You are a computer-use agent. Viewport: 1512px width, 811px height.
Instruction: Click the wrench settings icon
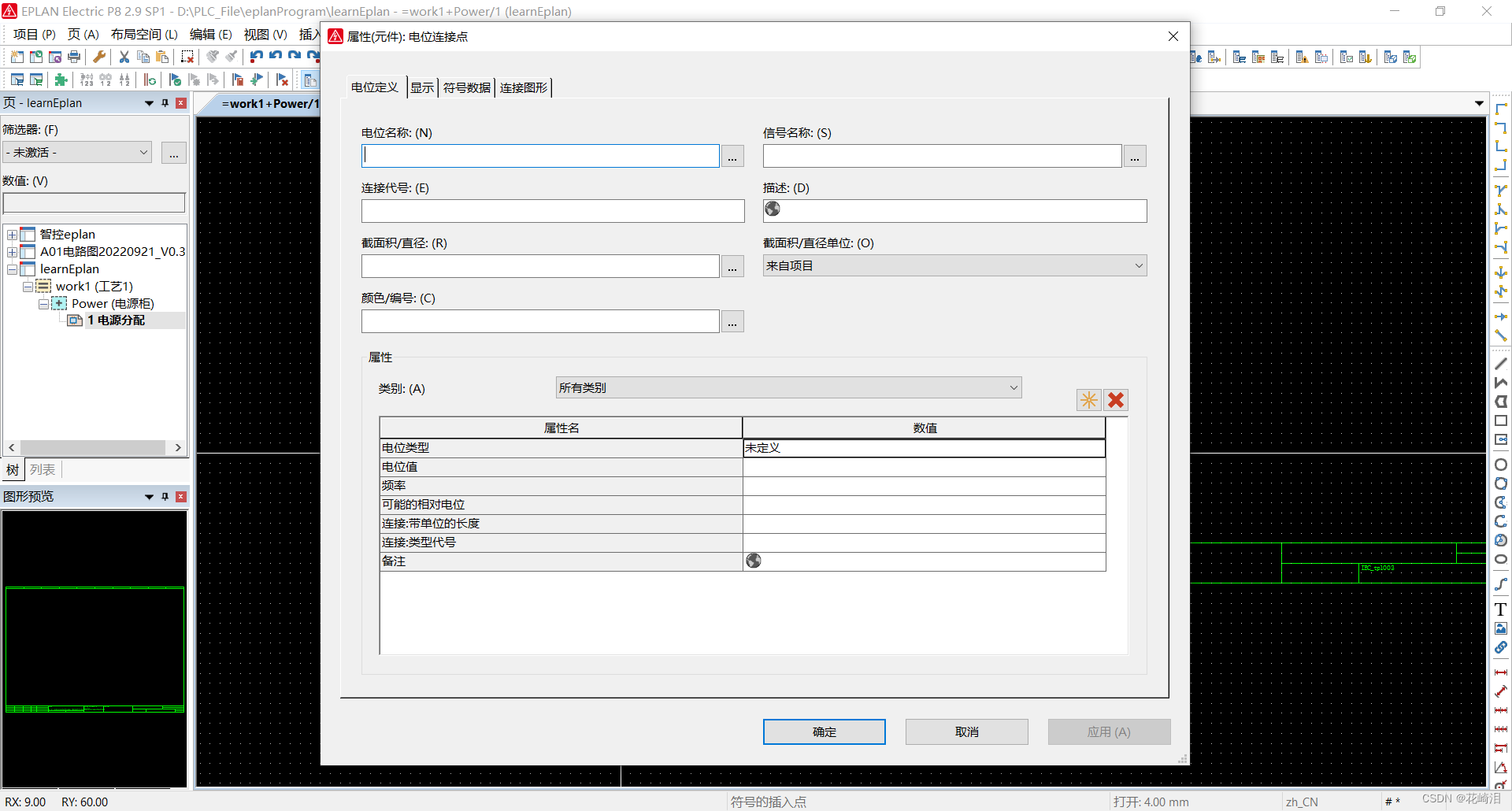pyautogui.click(x=99, y=57)
